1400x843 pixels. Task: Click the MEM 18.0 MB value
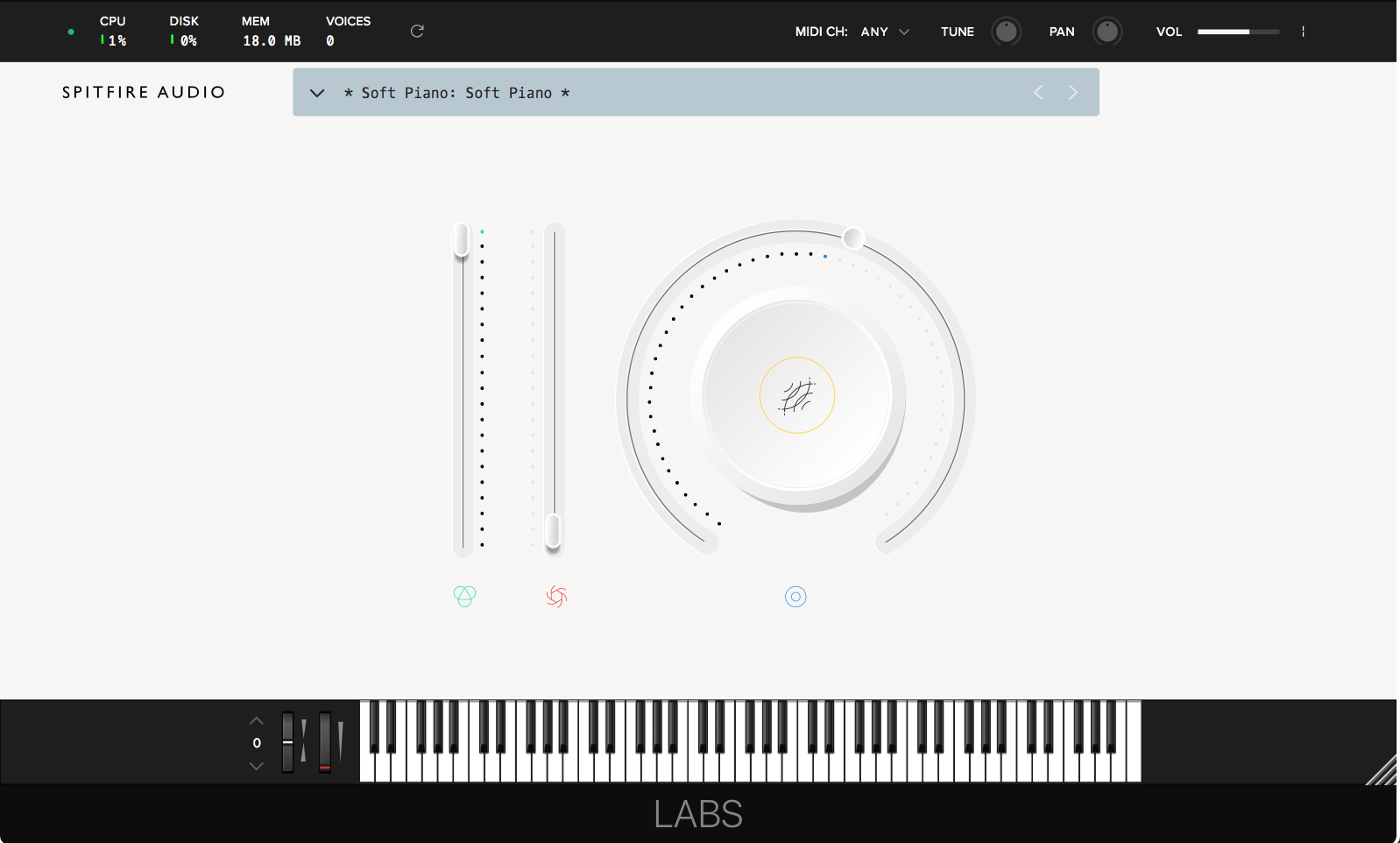272,41
